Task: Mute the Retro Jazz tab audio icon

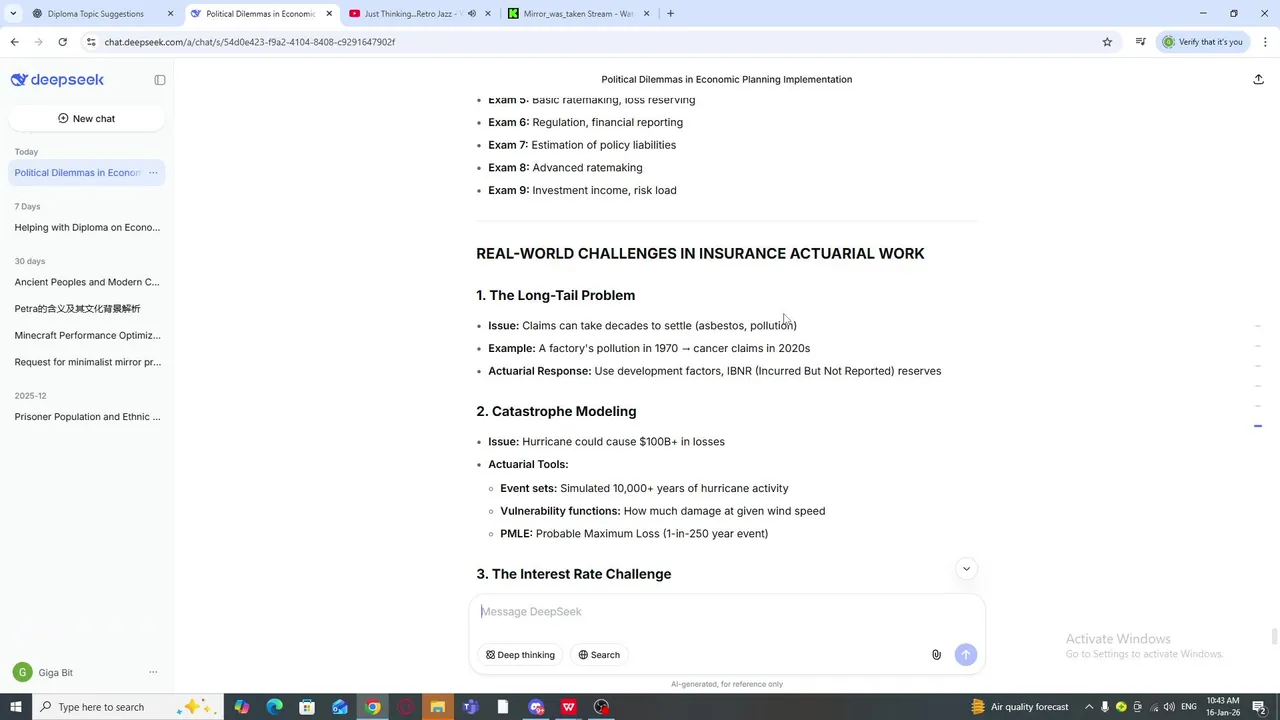Action: (x=472, y=14)
